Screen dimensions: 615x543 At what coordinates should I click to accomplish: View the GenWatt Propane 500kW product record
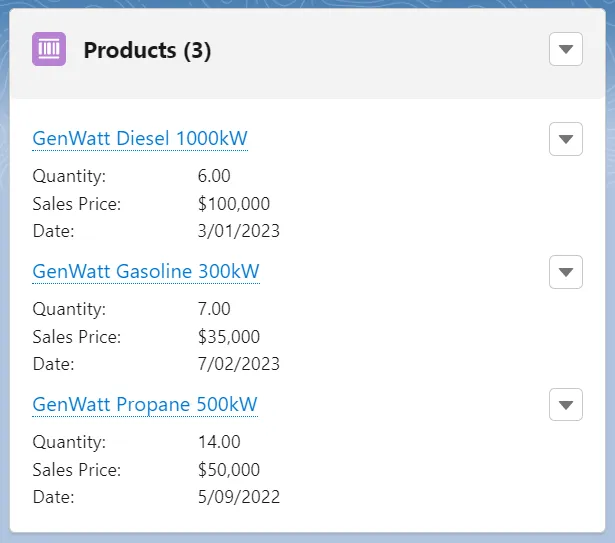point(145,405)
